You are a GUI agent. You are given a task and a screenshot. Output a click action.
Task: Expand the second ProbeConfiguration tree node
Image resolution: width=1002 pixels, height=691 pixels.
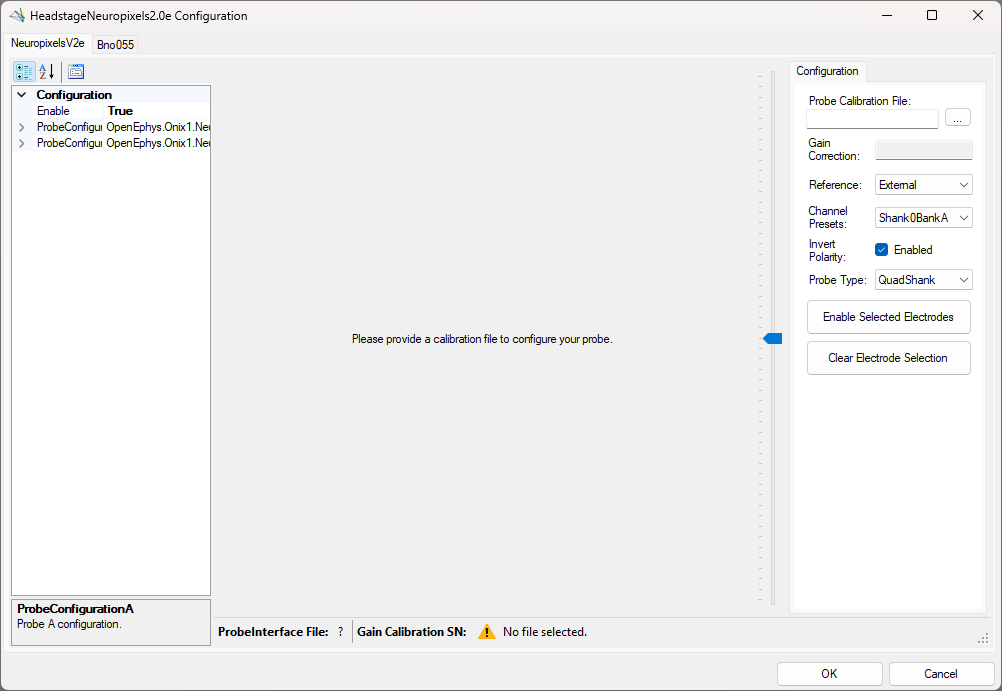point(22,143)
